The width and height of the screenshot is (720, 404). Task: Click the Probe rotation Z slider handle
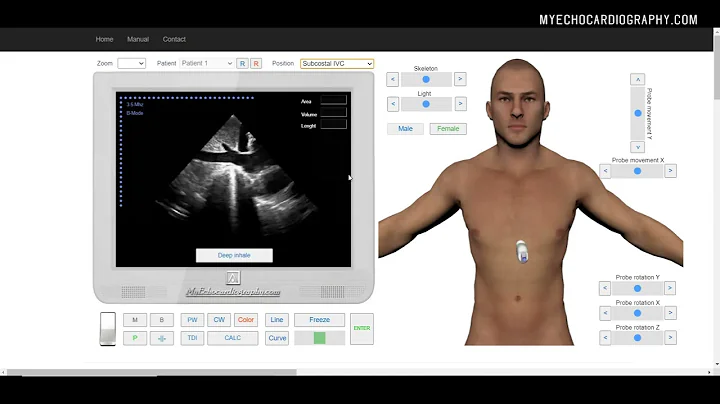point(637,338)
